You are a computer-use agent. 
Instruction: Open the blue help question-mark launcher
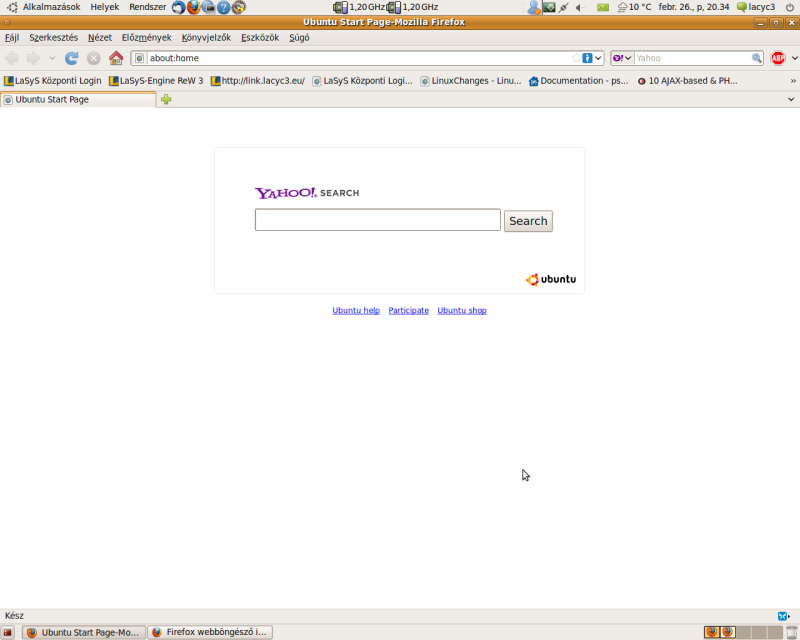223,7
